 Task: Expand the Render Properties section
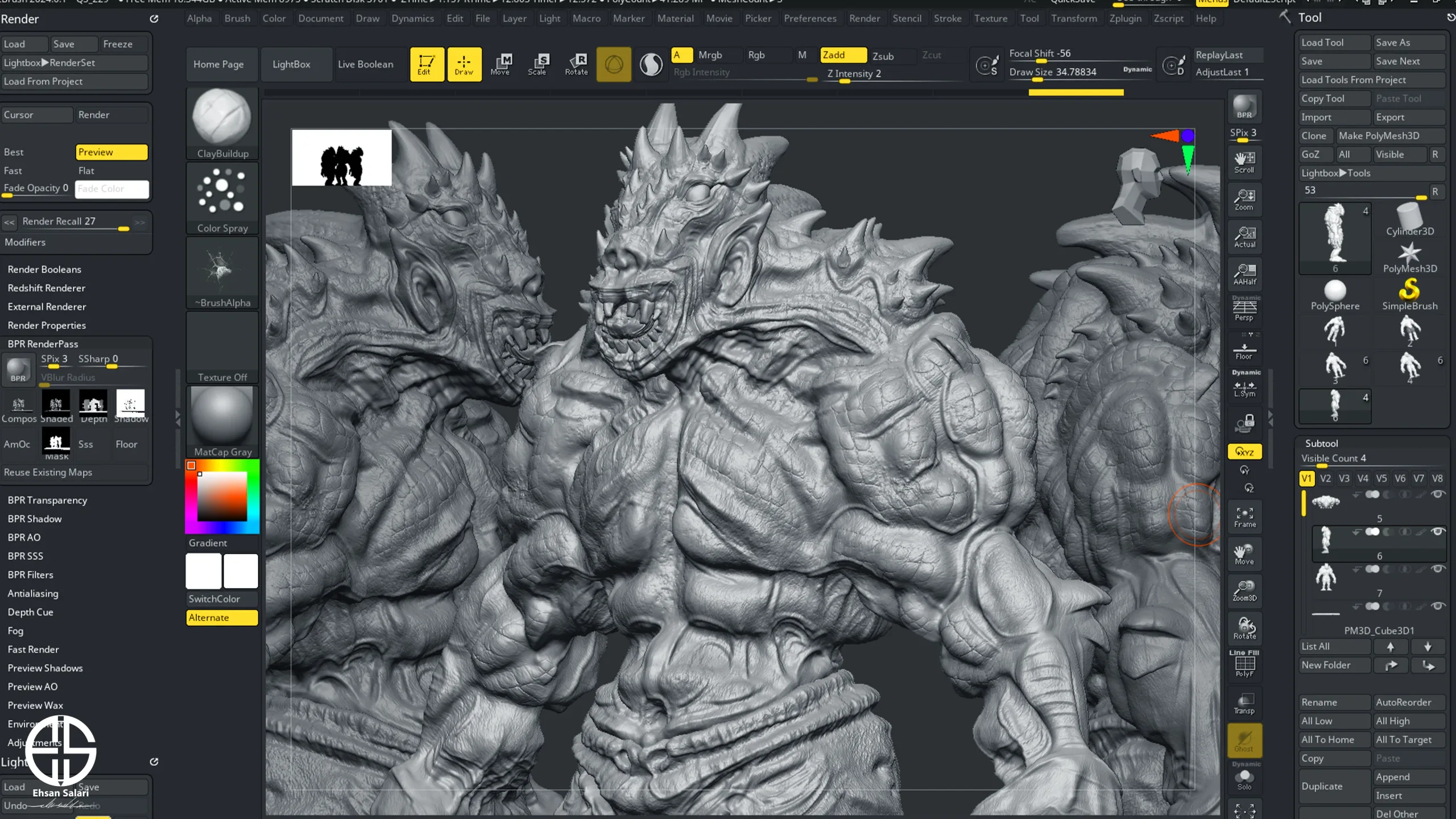pos(47,325)
